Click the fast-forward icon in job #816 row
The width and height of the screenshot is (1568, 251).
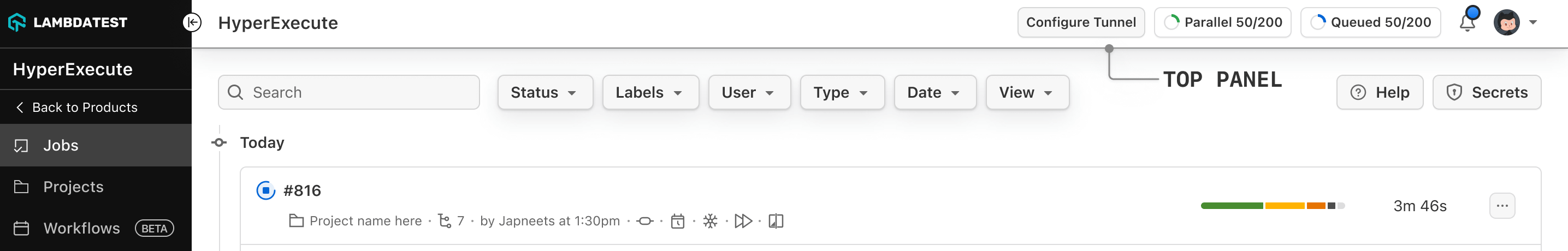pyautogui.click(x=743, y=221)
